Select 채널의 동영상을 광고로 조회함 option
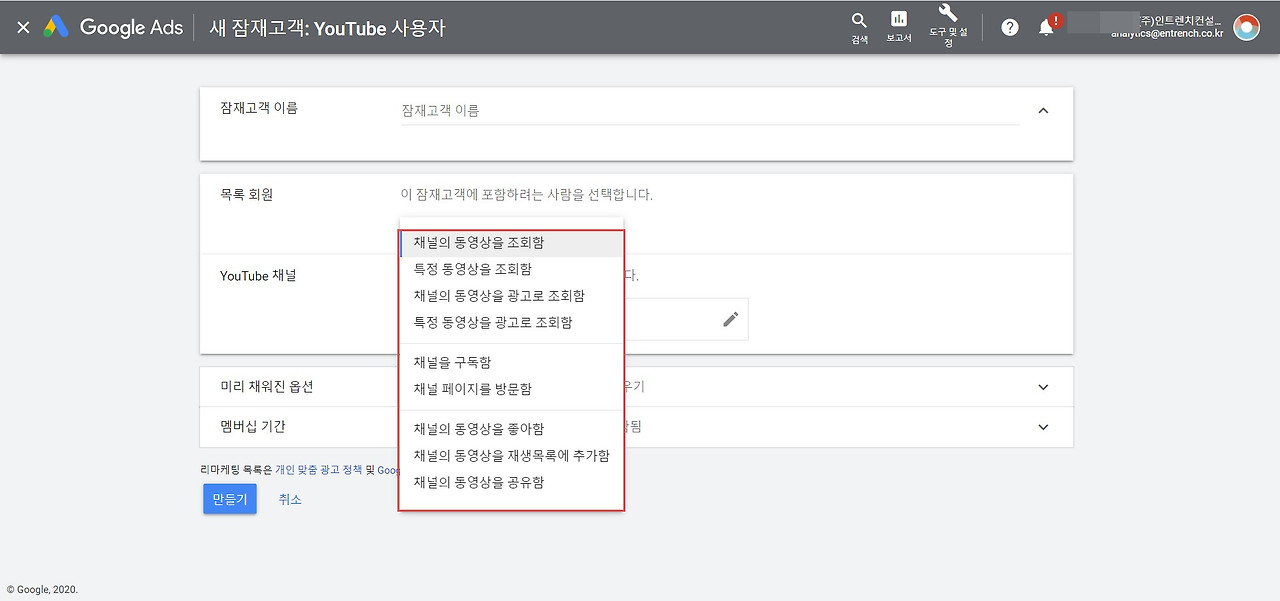This screenshot has width=1280, height=601. 511,296
